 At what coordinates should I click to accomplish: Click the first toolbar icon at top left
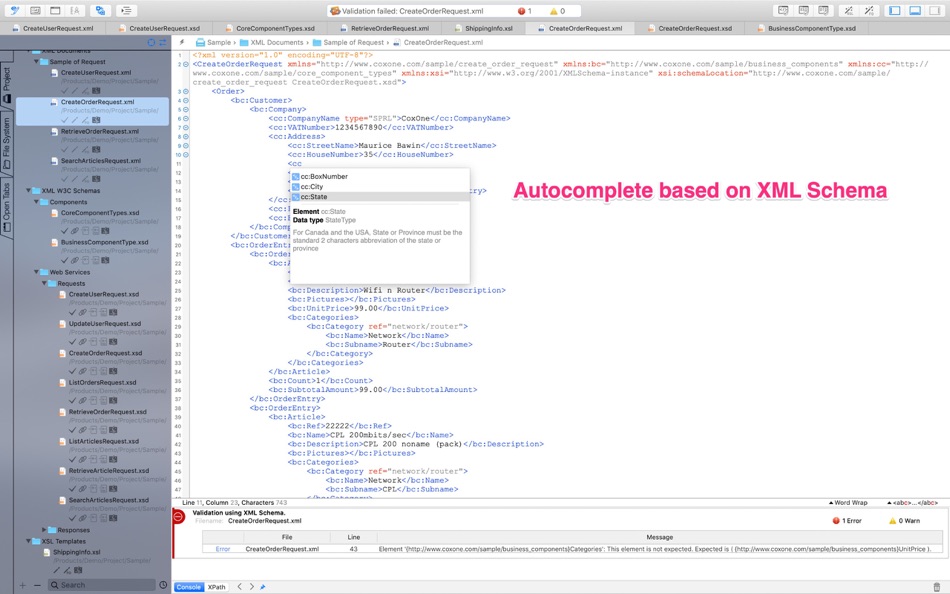(15, 10)
